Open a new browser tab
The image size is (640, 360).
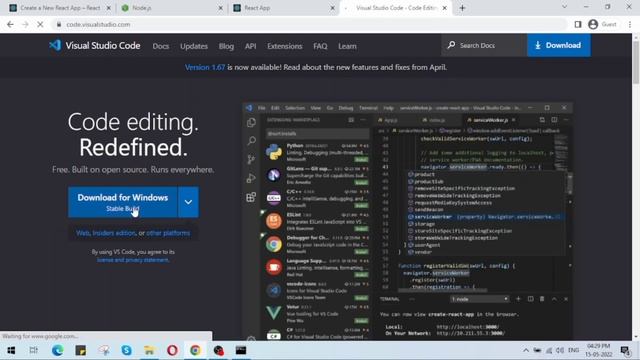(x=462, y=8)
